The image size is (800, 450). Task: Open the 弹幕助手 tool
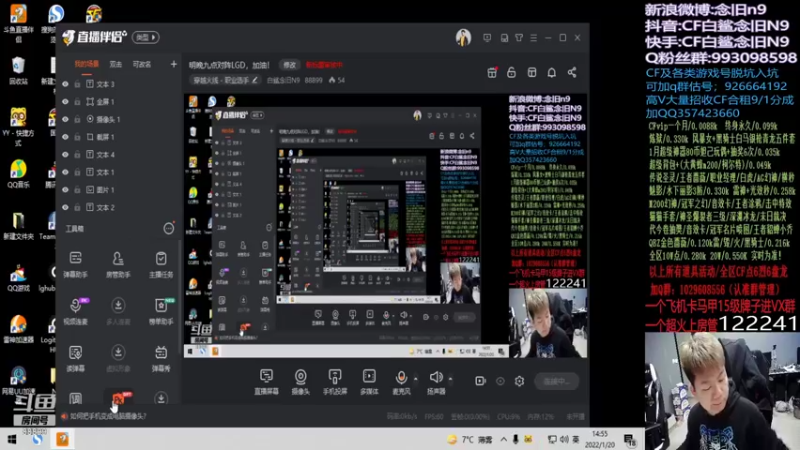76,264
